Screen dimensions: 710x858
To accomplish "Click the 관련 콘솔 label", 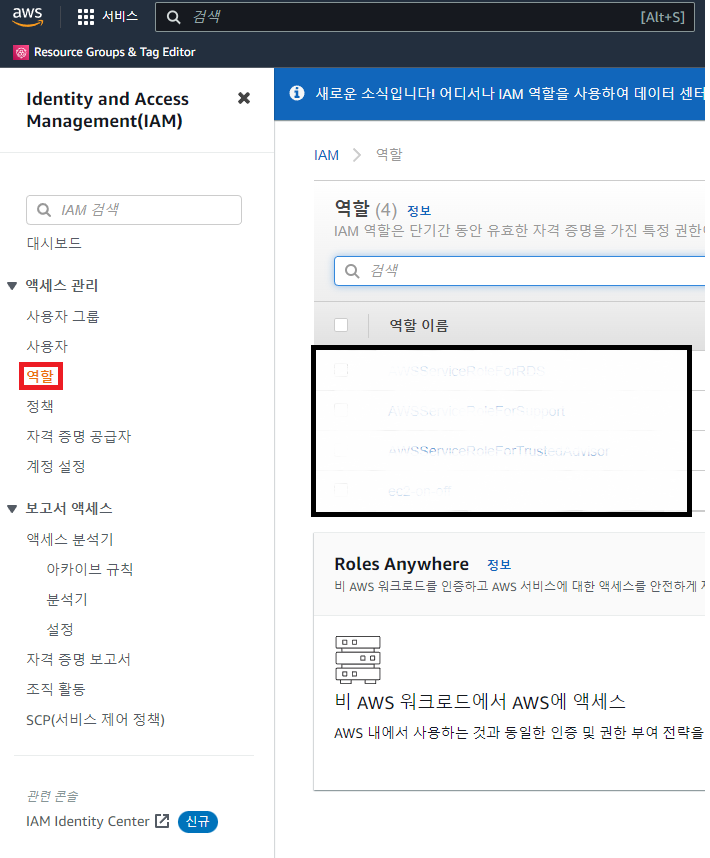I will pos(53,796).
